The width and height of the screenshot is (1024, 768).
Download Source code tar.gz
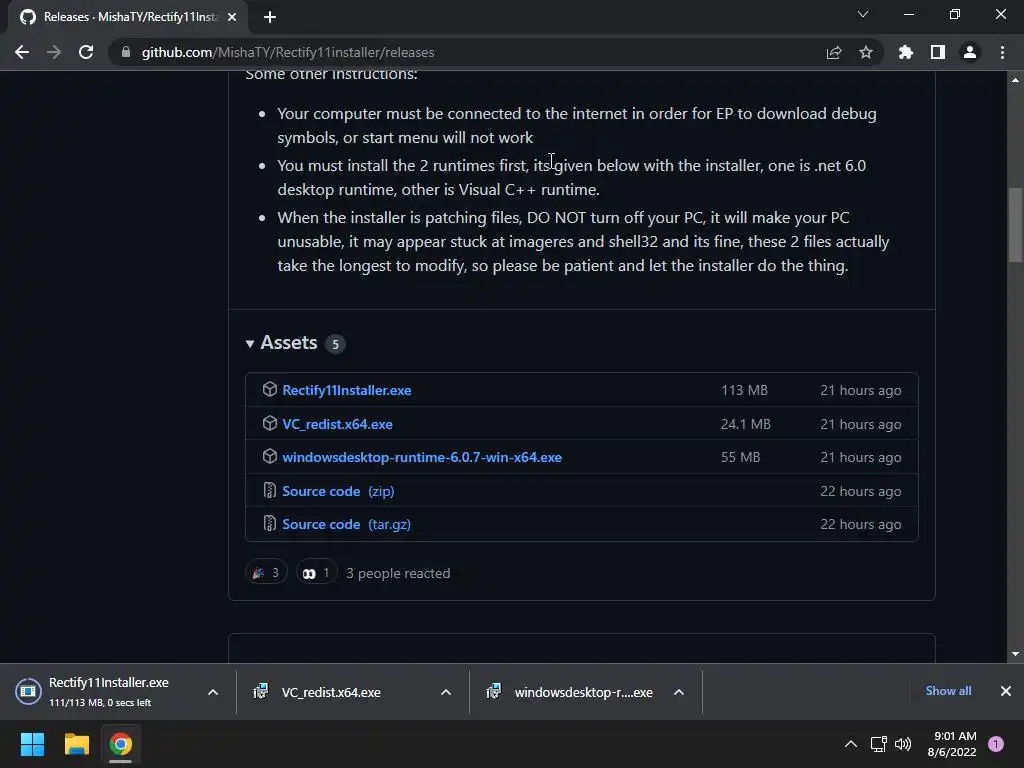click(x=347, y=524)
